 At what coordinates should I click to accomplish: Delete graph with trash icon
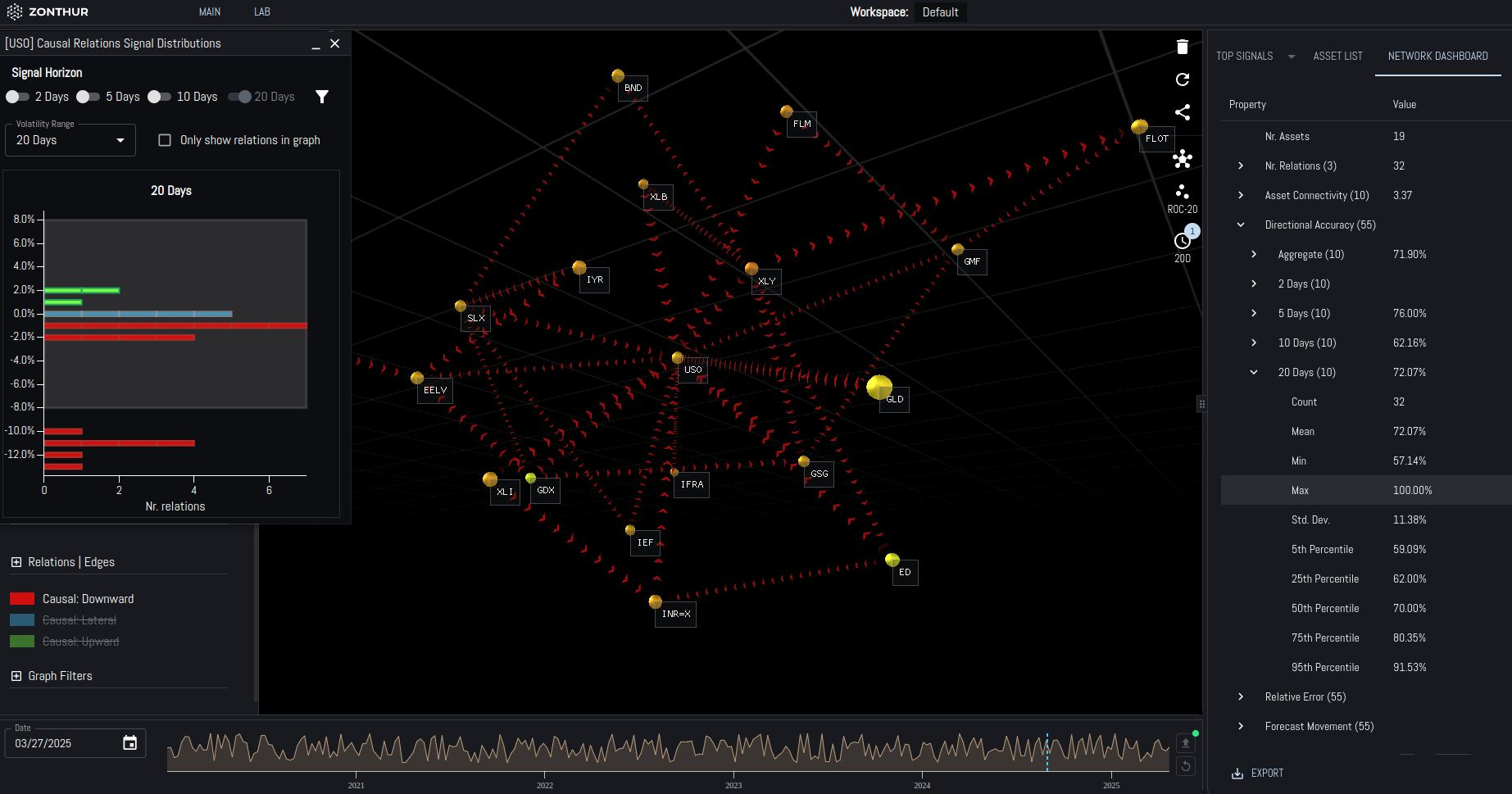(1182, 47)
